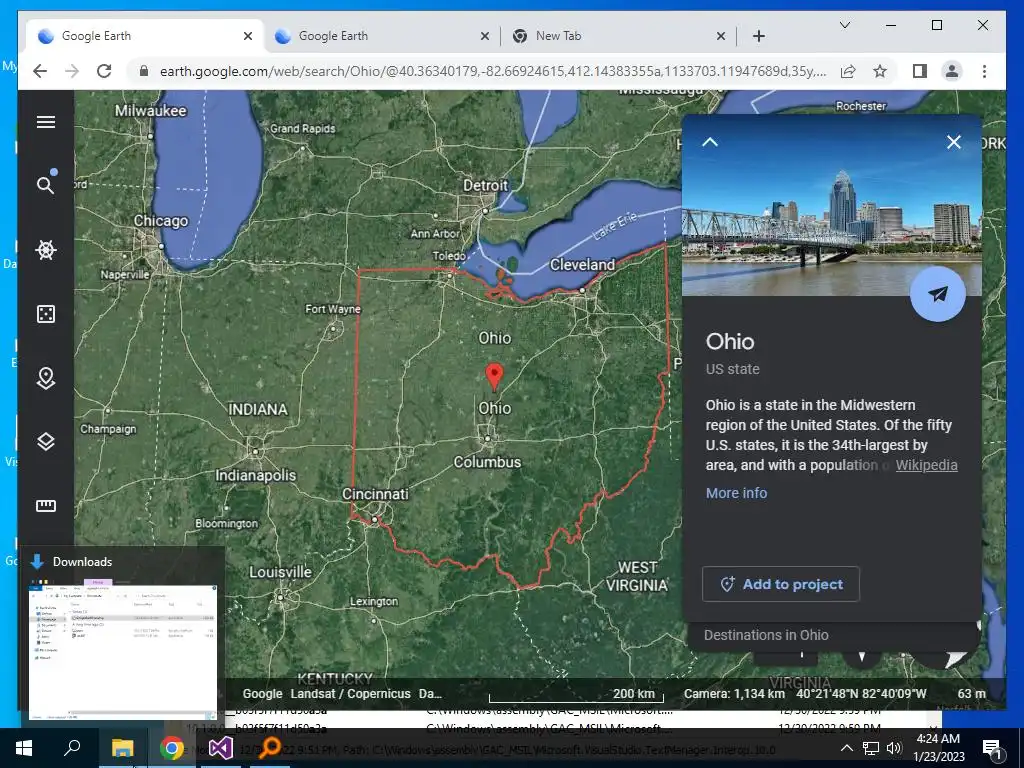The image size is (1024, 768).
Task: Click Louisville label on the map
Action: [280, 572]
